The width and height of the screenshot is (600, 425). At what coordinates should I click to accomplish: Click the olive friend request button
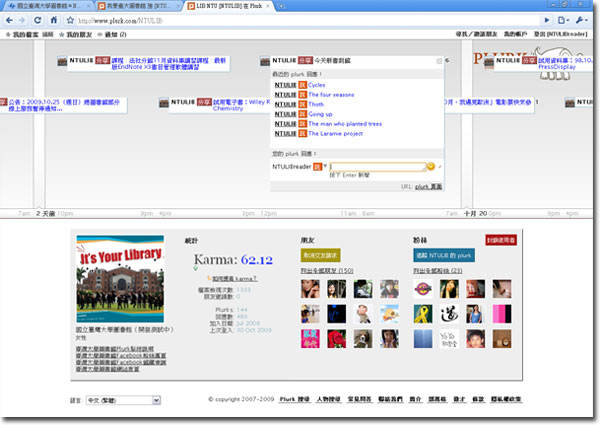click(320, 255)
